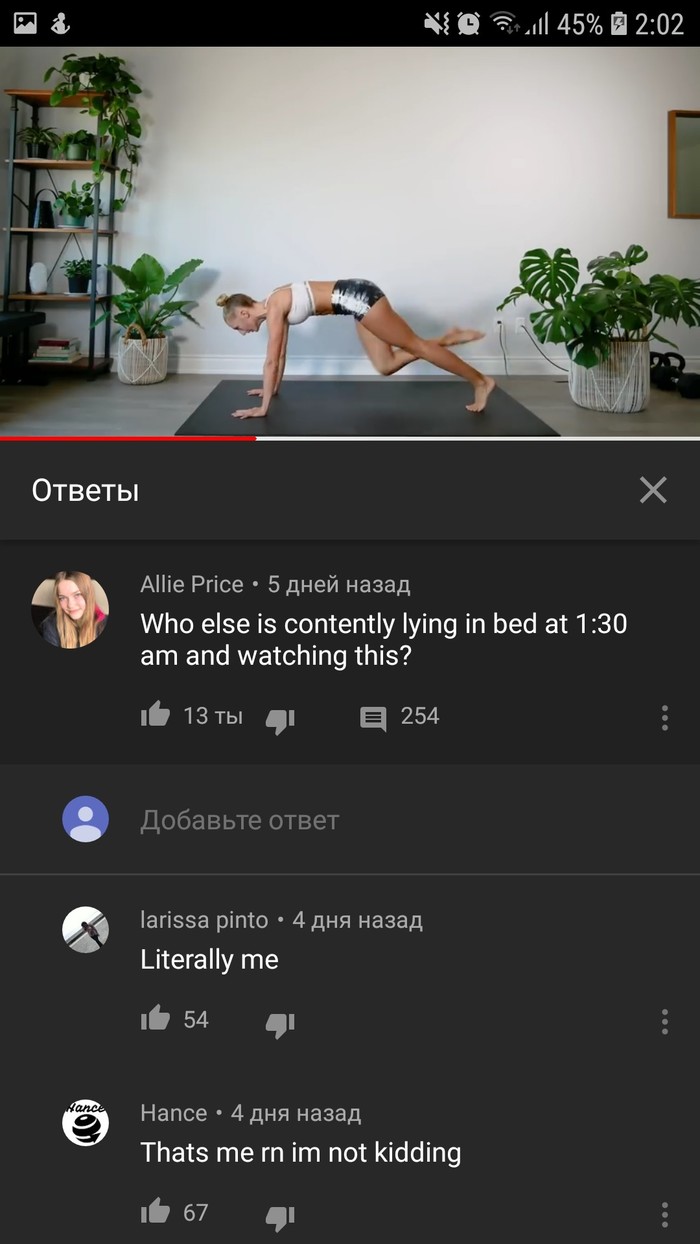Open Hance username link
The image size is (700, 1244).
(x=174, y=1113)
